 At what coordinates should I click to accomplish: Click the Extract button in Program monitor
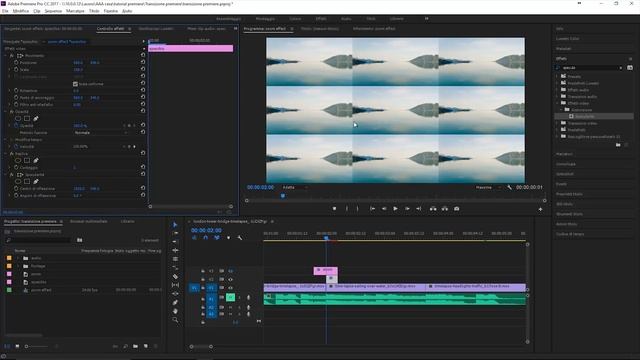pos(444,209)
